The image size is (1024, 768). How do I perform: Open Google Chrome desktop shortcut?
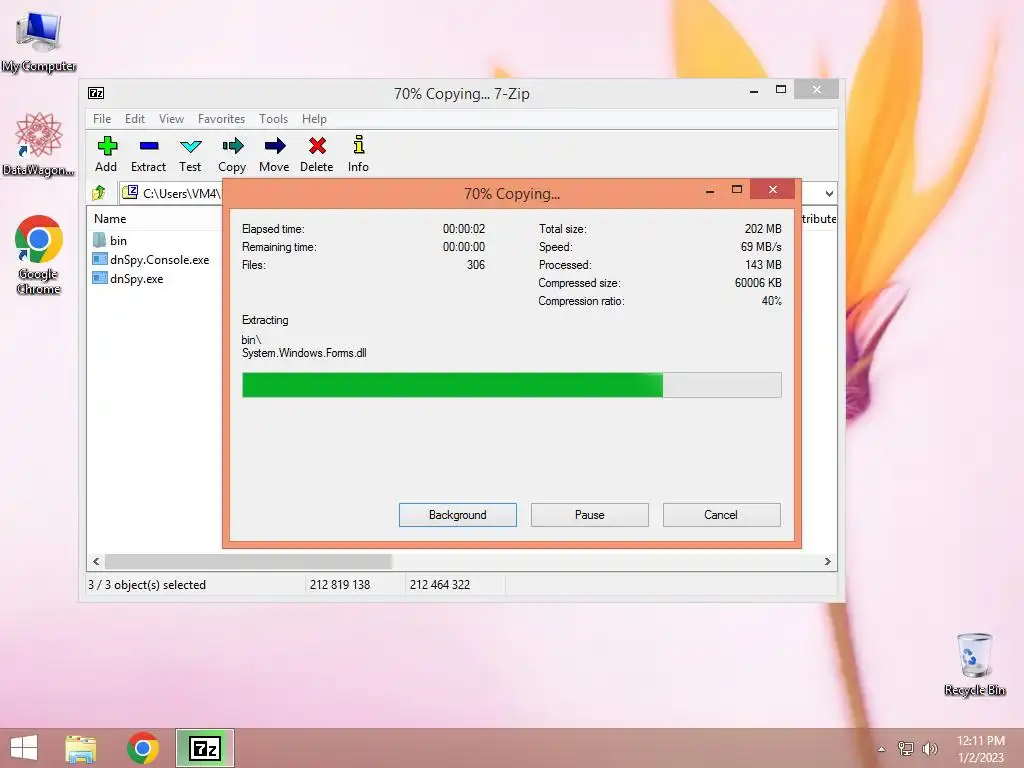point(39,255)
